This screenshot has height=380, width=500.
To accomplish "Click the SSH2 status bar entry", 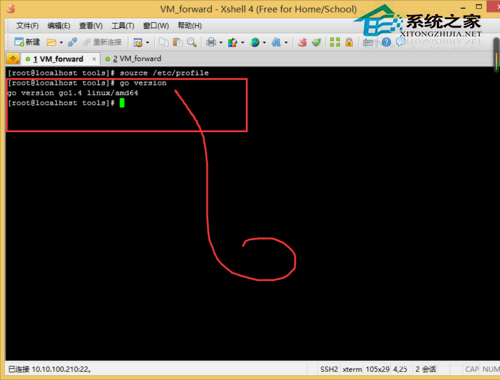I will tap(329, 369).
